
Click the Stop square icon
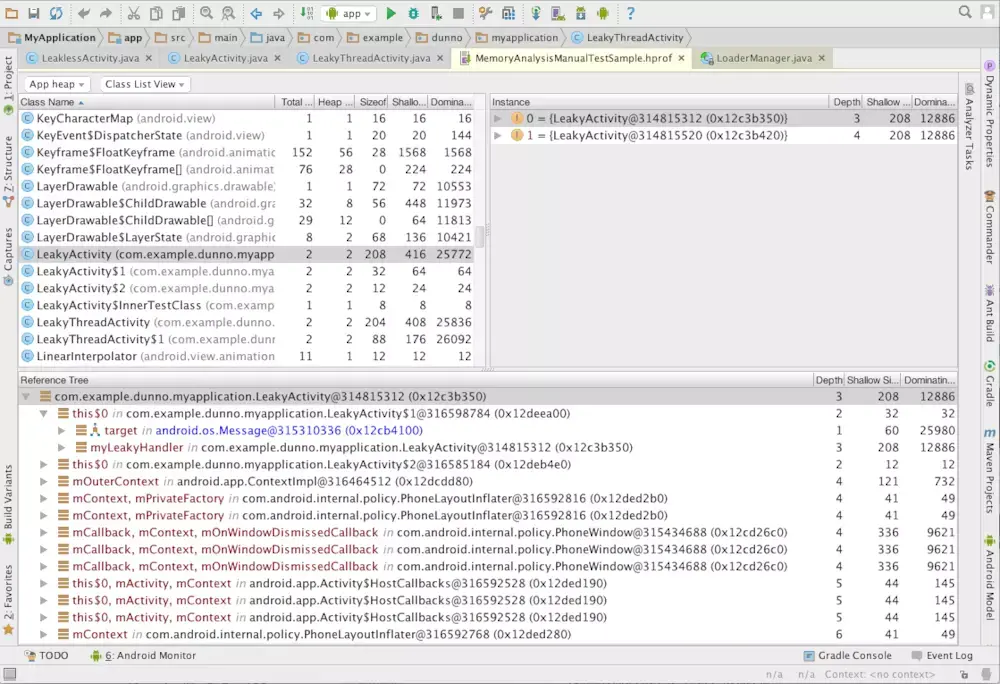458,13
